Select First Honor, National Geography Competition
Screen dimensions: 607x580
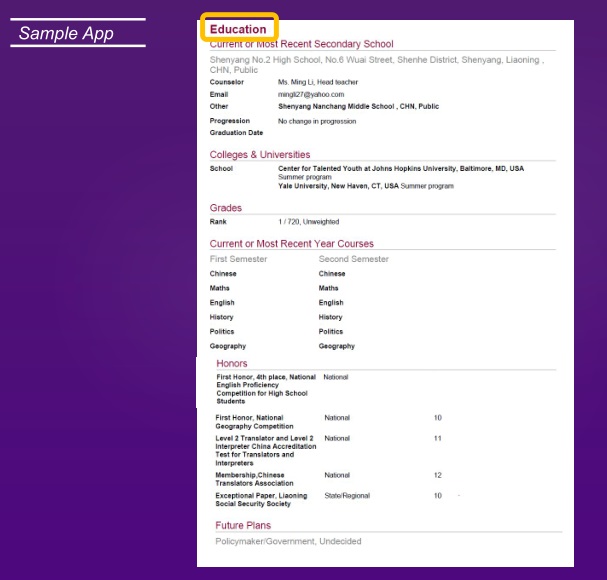click(254, 422)
